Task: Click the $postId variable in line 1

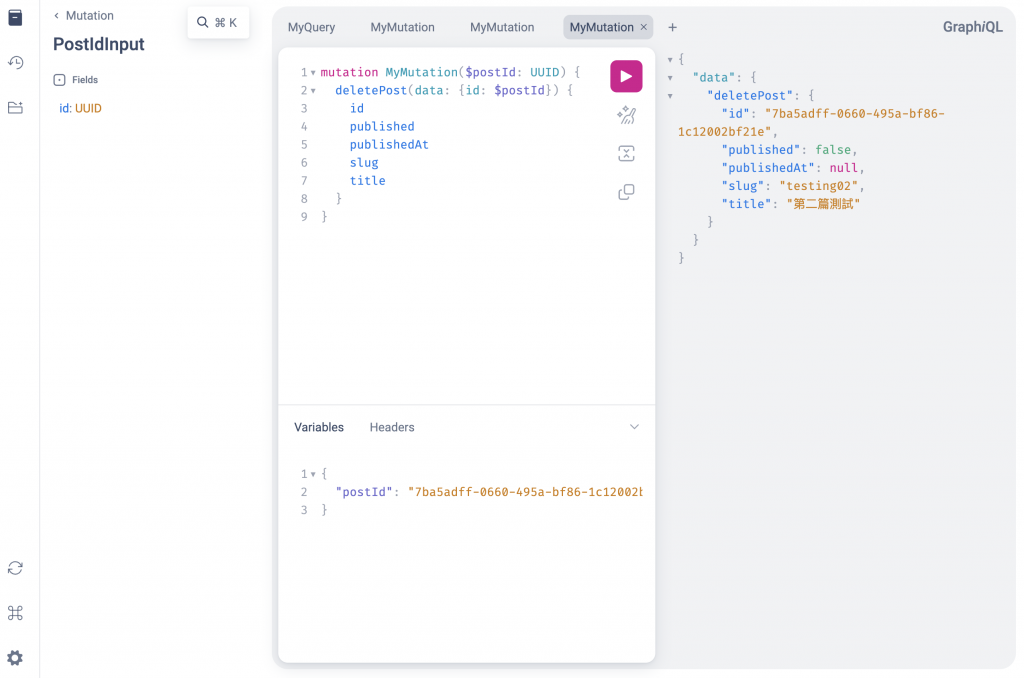Action: (x=490, y=73)
